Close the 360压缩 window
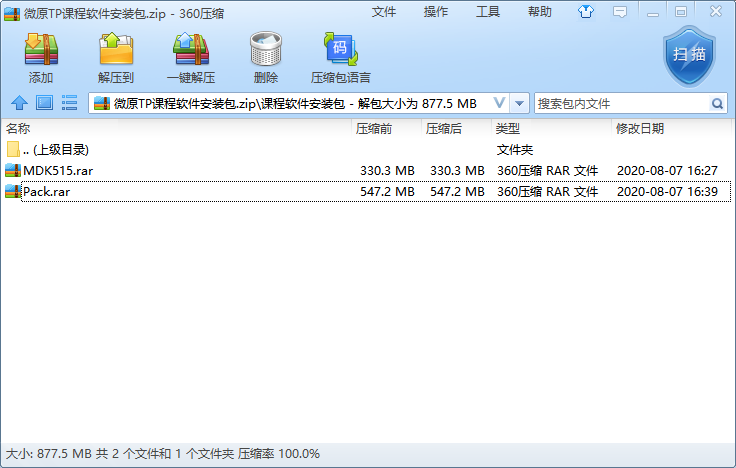Screen dimensions: 736x468 [715, 11]
